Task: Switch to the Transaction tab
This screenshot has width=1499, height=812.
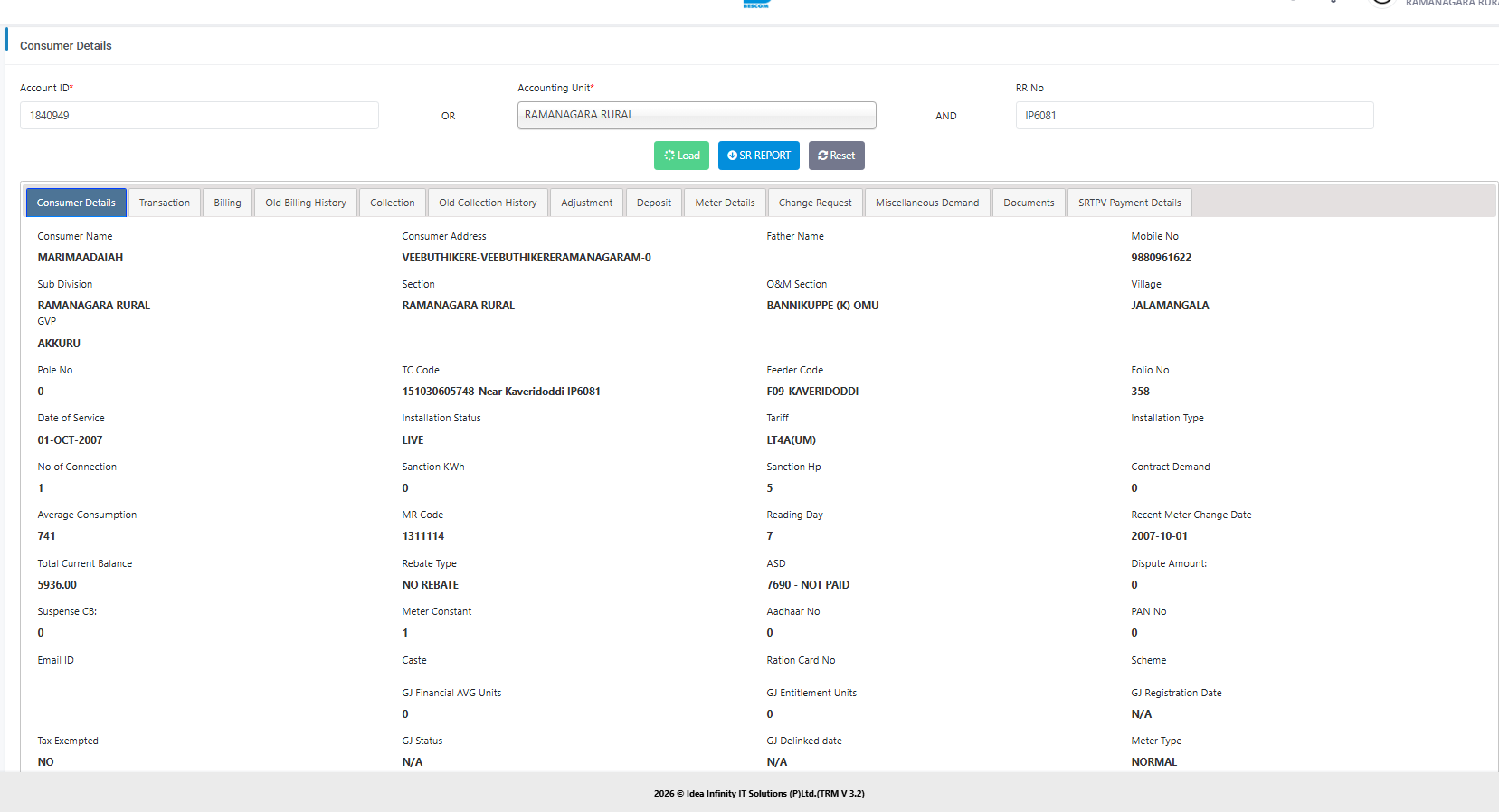Action: coord(165,203)
